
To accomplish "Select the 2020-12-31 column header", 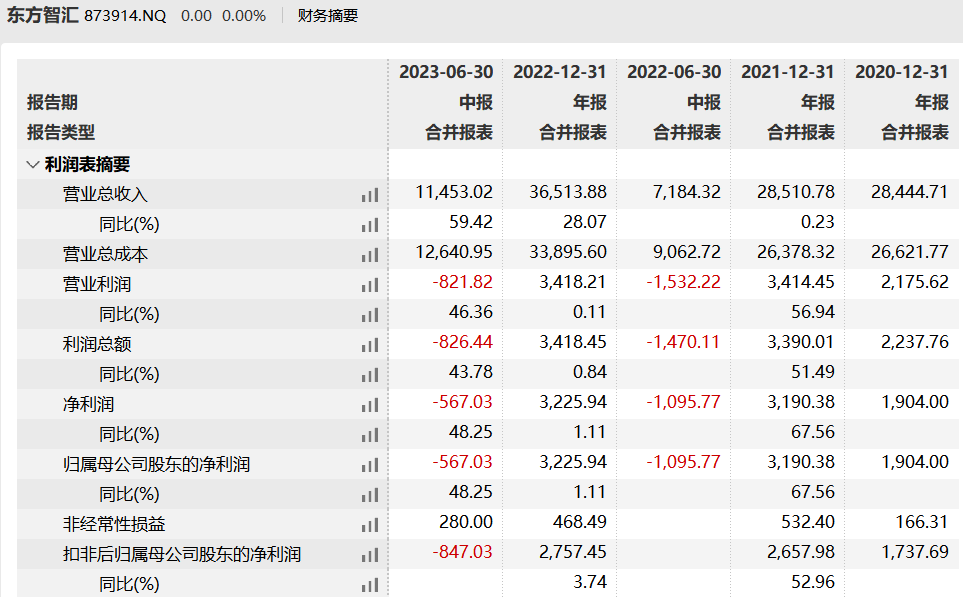I will (902, 72).
